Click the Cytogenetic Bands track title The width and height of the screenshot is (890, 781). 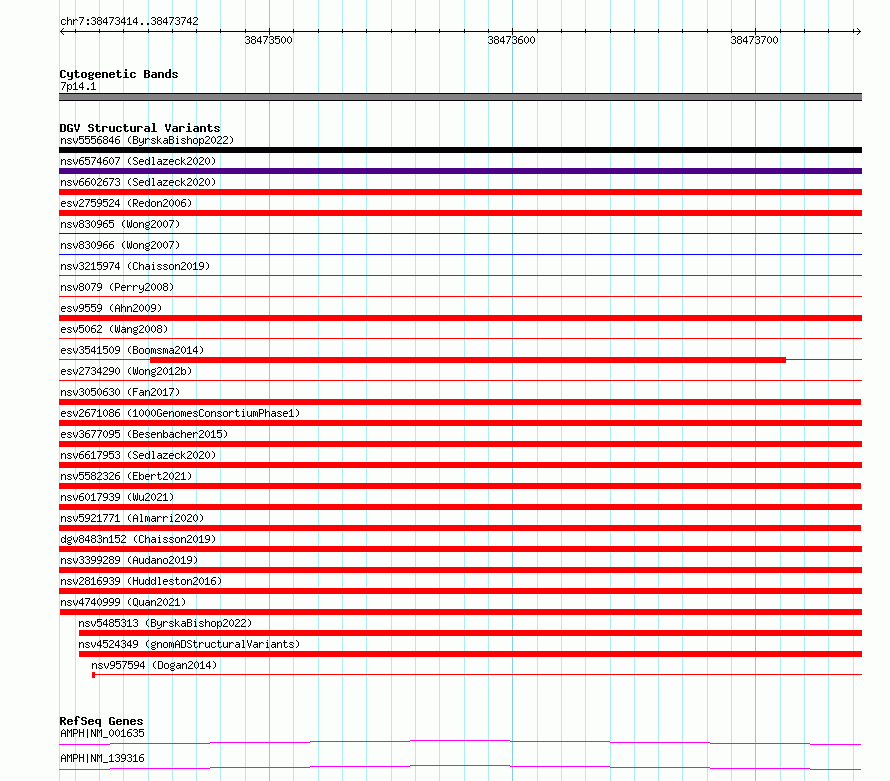point(119,74)
